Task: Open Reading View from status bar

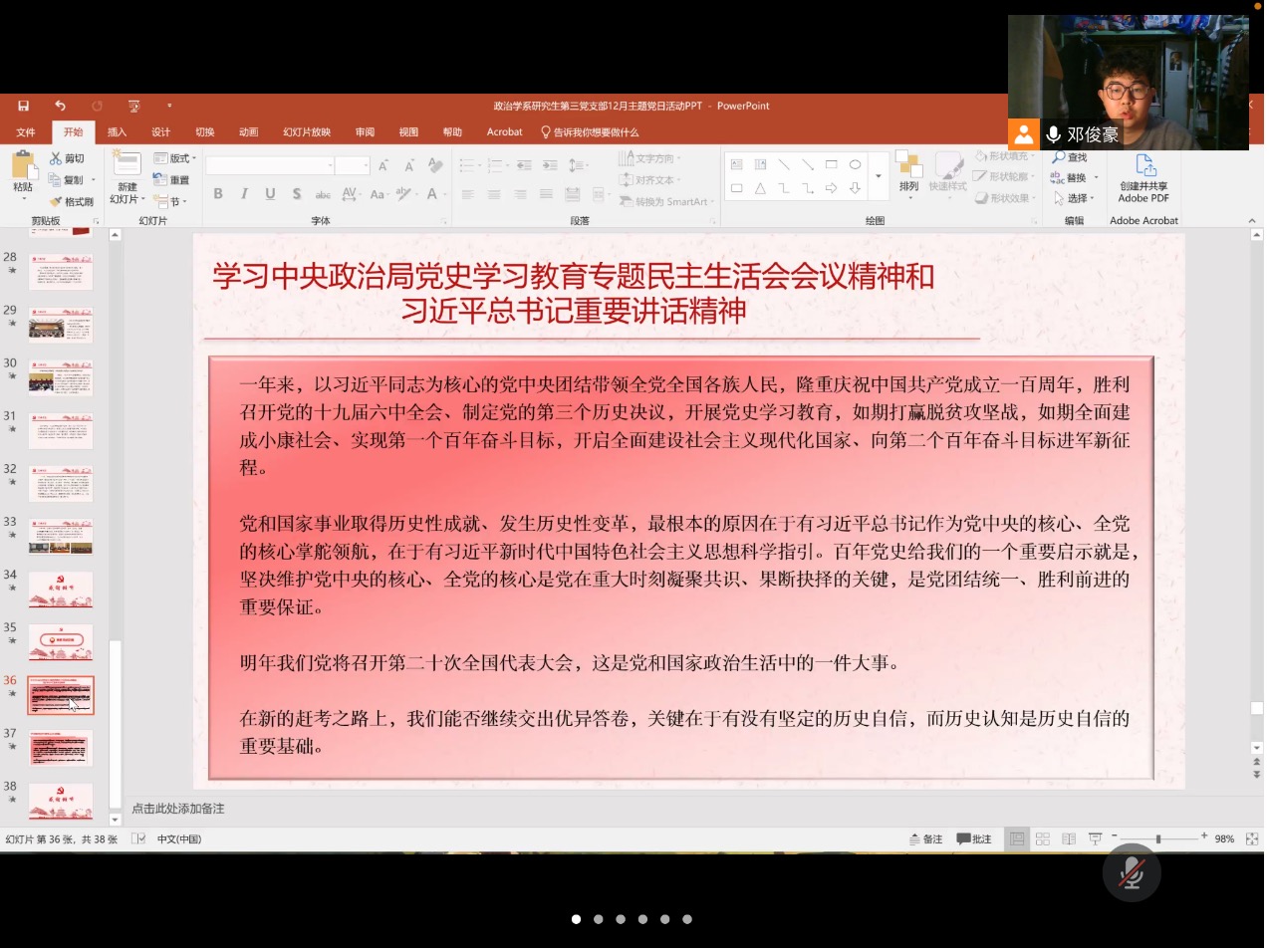Action: 1069,839
